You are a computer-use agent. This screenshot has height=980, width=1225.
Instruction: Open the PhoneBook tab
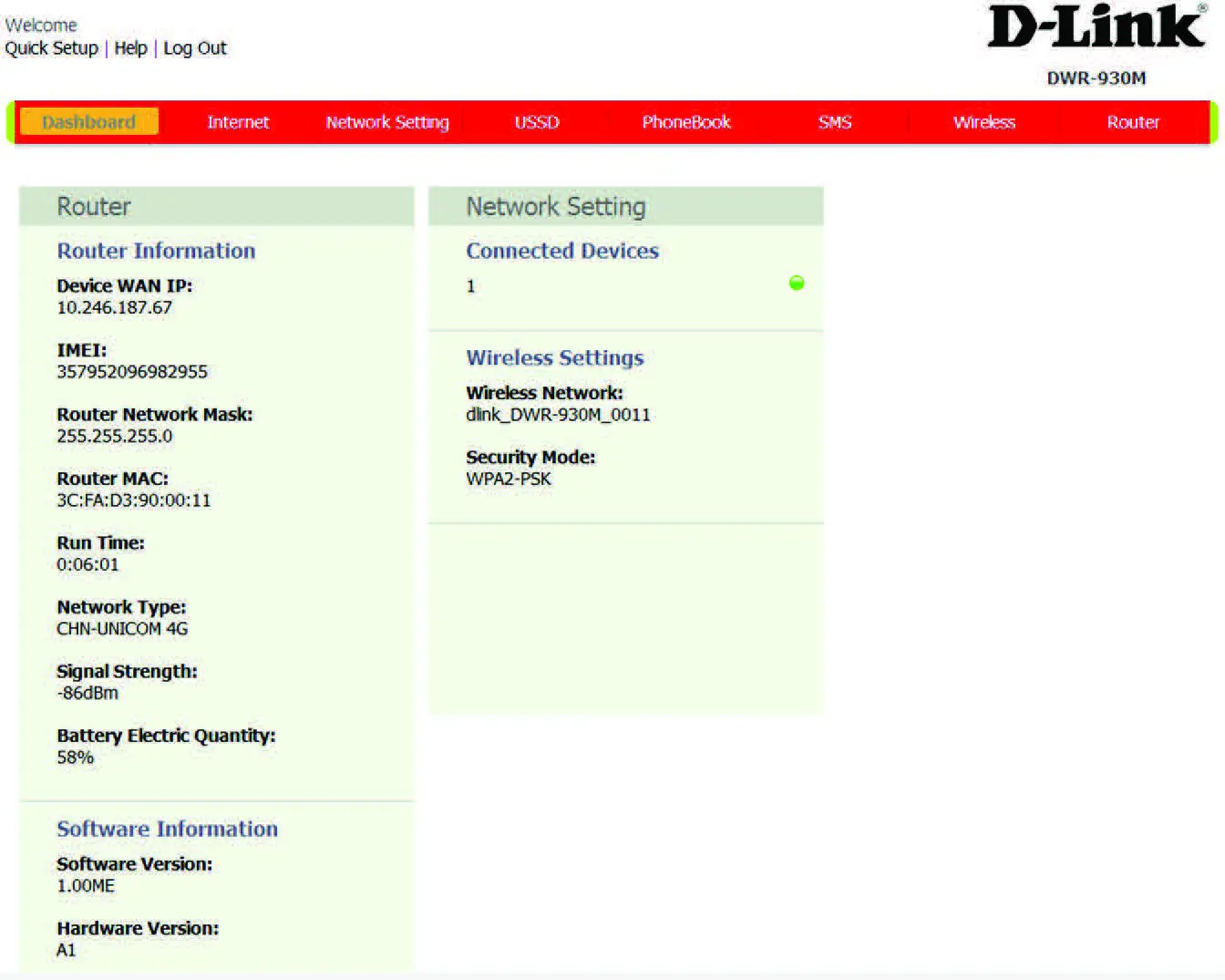point(685,121)
